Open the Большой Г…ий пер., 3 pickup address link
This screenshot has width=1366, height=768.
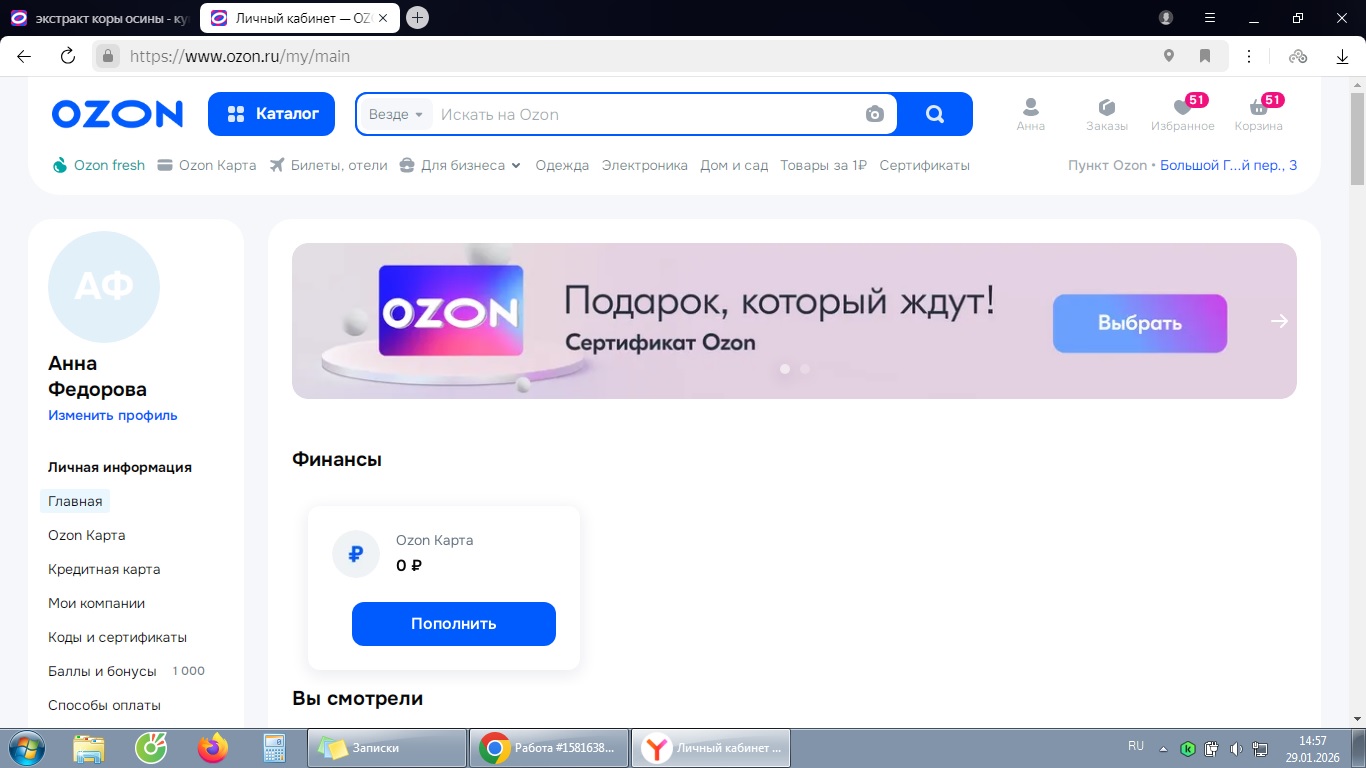click(x=1229, y=166)
